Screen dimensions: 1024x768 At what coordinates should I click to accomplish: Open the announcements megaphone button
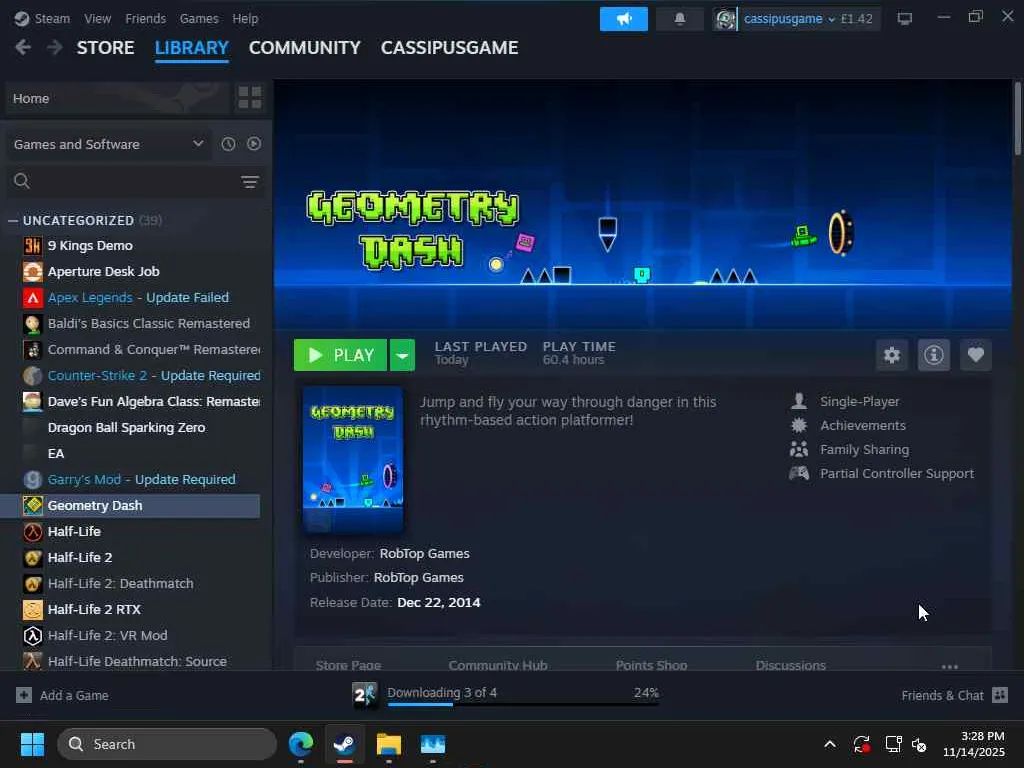click(x=624, y=19)
